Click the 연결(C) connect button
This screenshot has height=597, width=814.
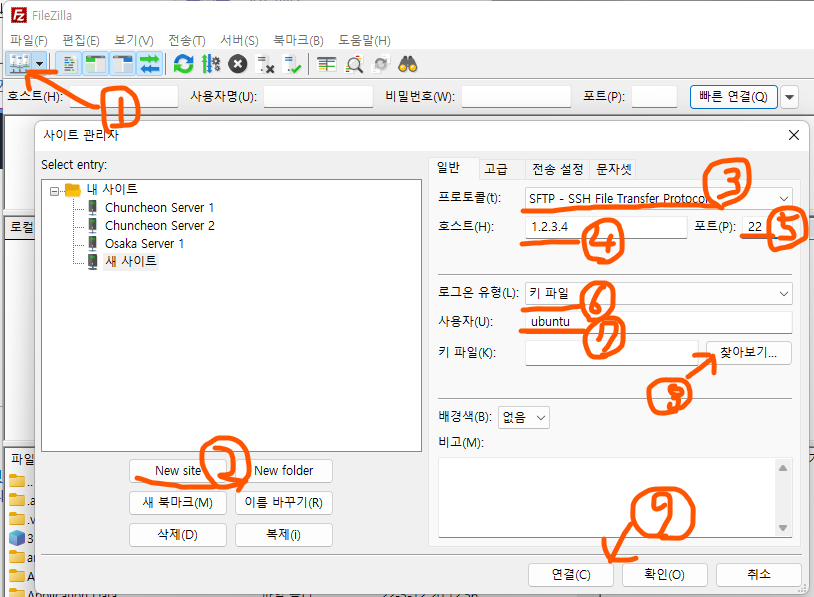(x=571, y=575)
